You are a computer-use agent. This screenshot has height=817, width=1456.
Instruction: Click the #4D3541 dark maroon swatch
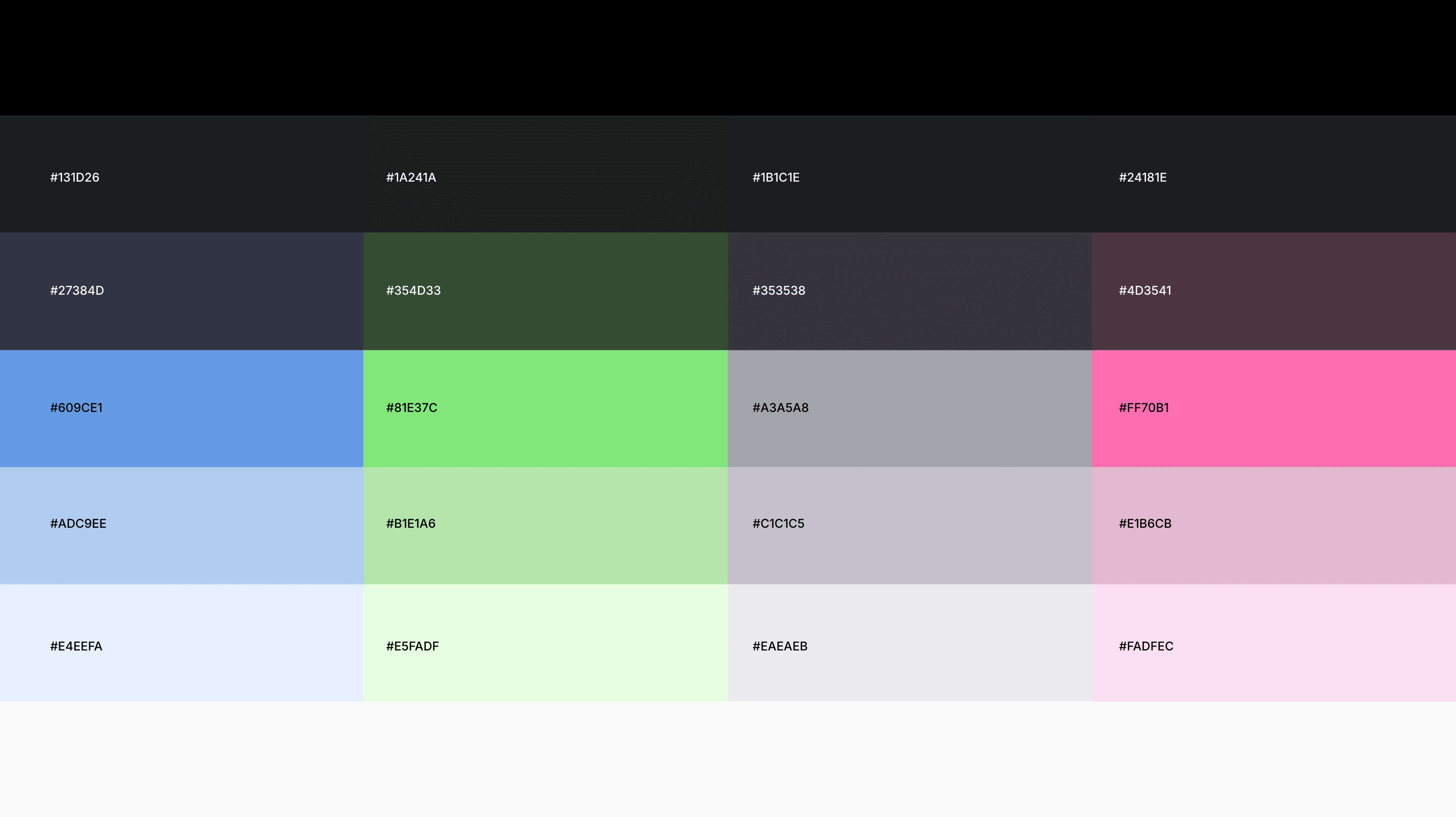pos(1274,290)
